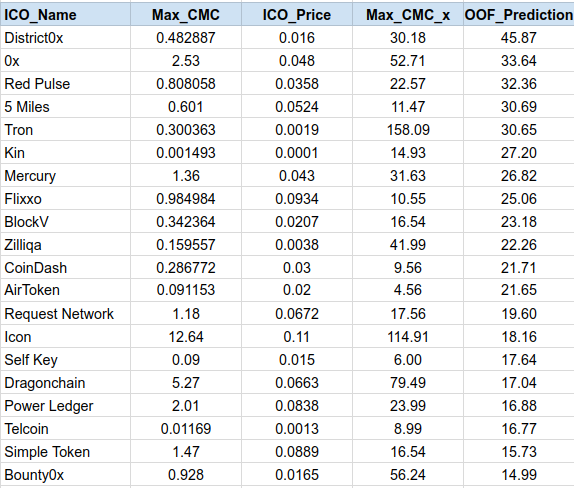Viewport: 574px width, 488px height.
Task: Select Tron's Max_CMC_x value 158.09
Action: pos(408,130)
